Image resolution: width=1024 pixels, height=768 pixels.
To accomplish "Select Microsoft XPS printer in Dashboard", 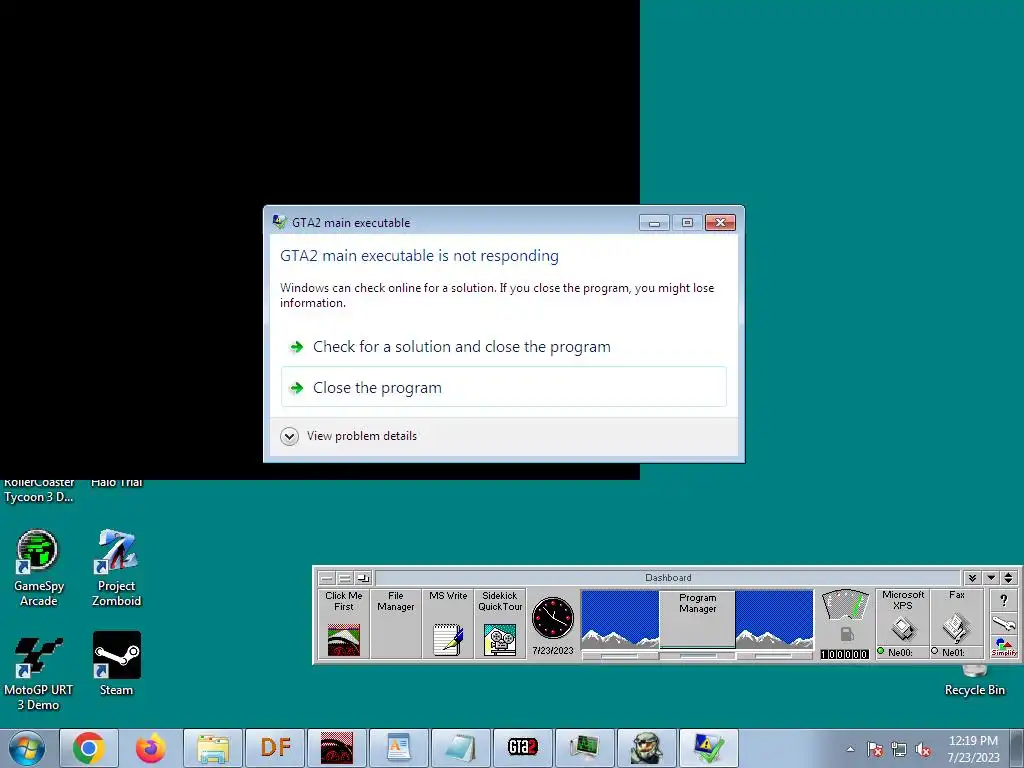I will point(903,617).
